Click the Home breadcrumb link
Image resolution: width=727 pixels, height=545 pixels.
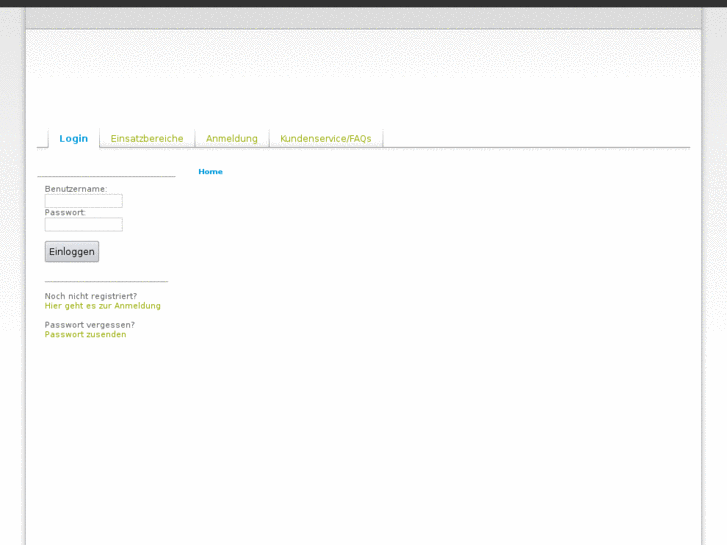(x=210, y=172)
